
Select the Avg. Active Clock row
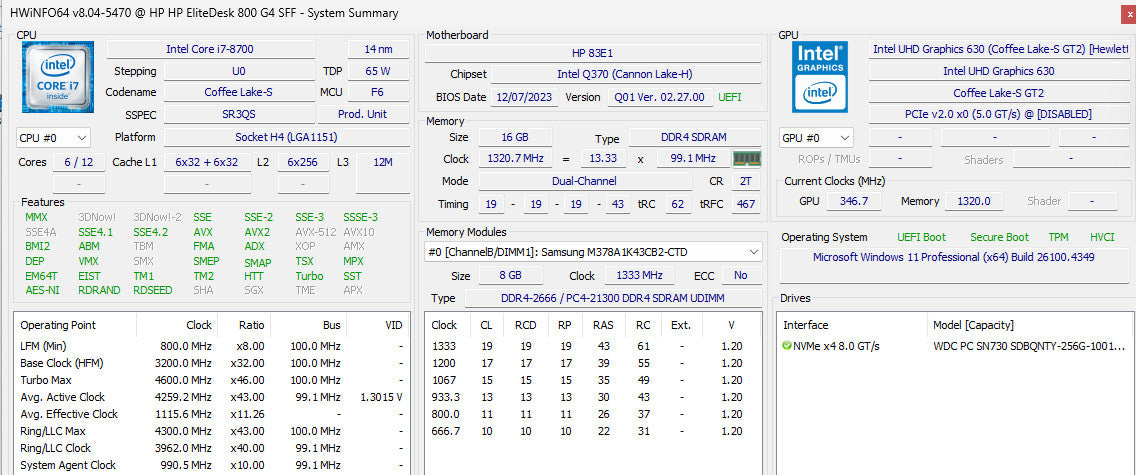(x=212, y=397)
